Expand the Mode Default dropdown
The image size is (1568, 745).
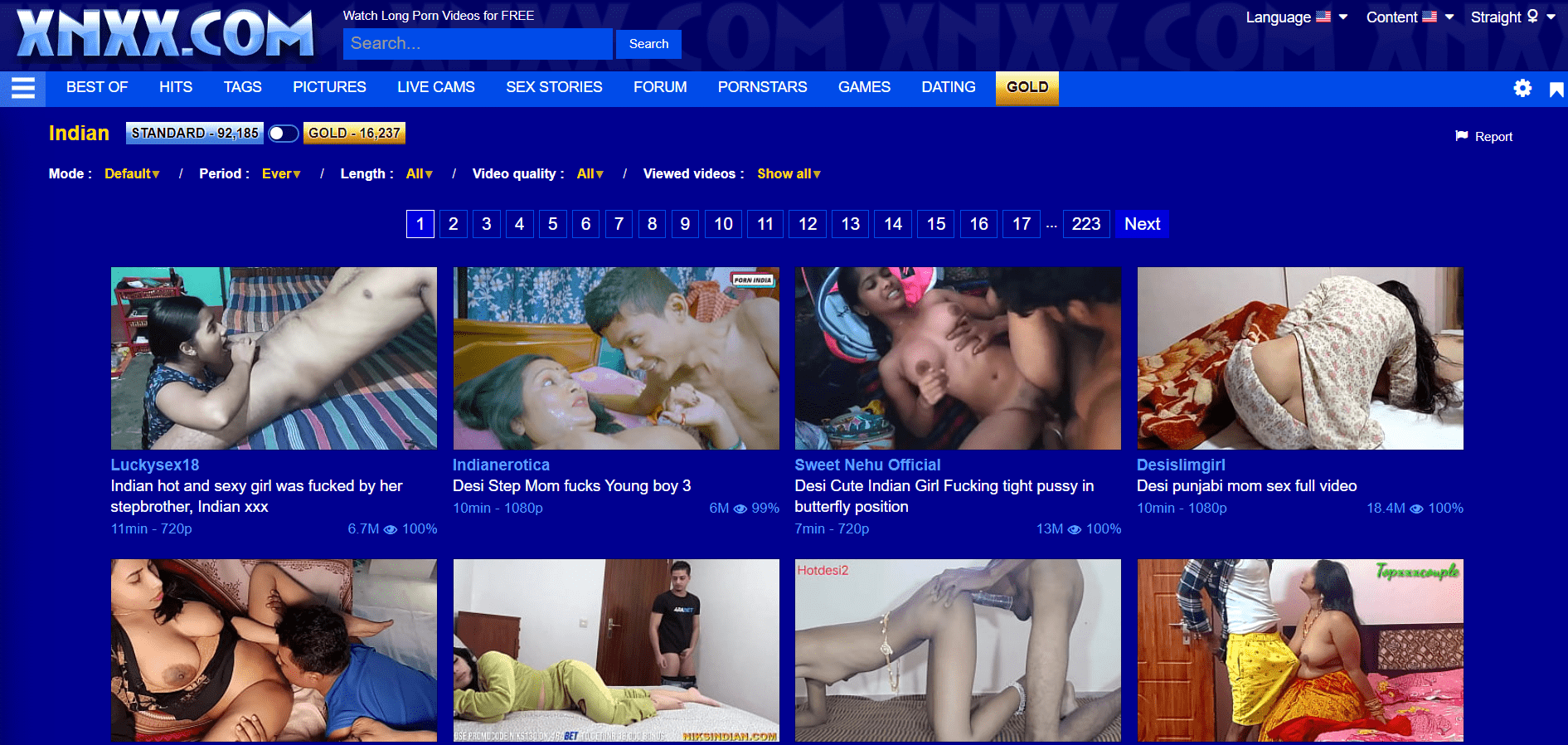point(132,173)
